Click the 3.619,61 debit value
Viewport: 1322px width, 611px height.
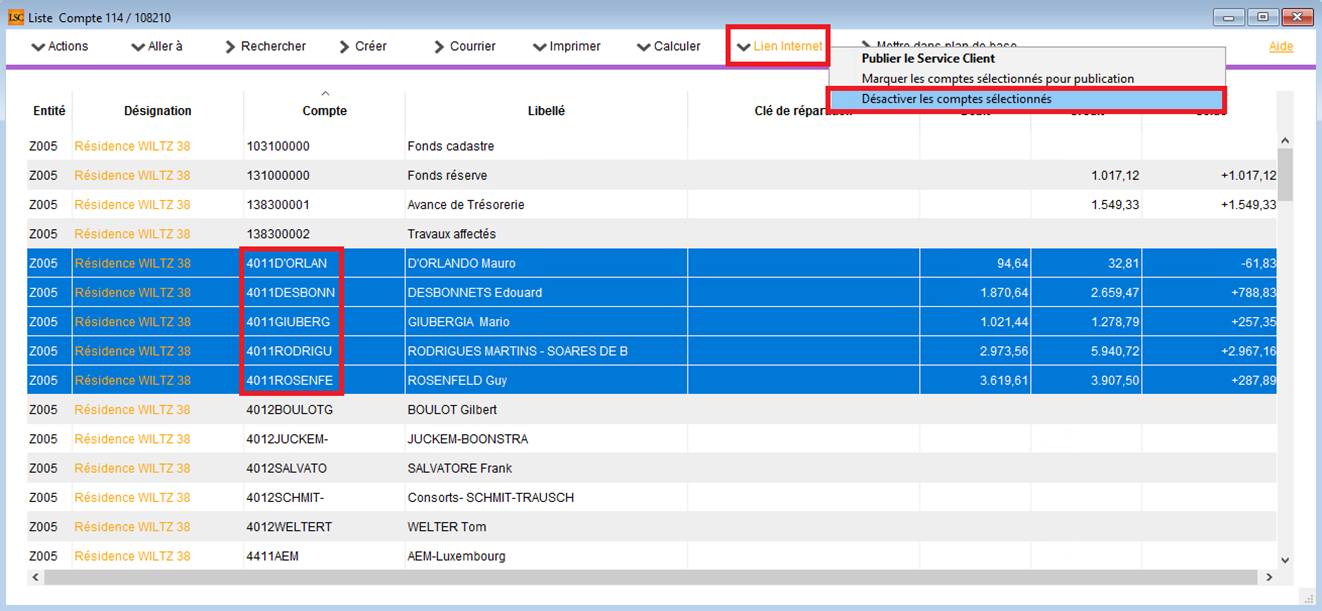click(x=1004, y=381)
